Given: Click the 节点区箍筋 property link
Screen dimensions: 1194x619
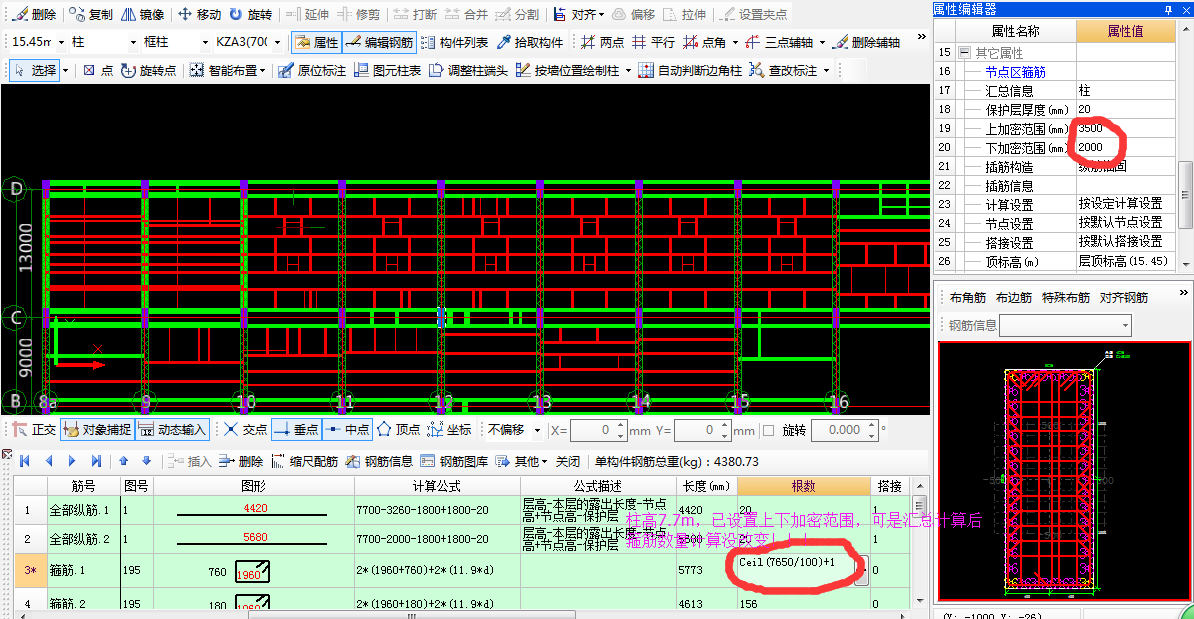Looking at the screenshot, I should [x=1015, y=72].
